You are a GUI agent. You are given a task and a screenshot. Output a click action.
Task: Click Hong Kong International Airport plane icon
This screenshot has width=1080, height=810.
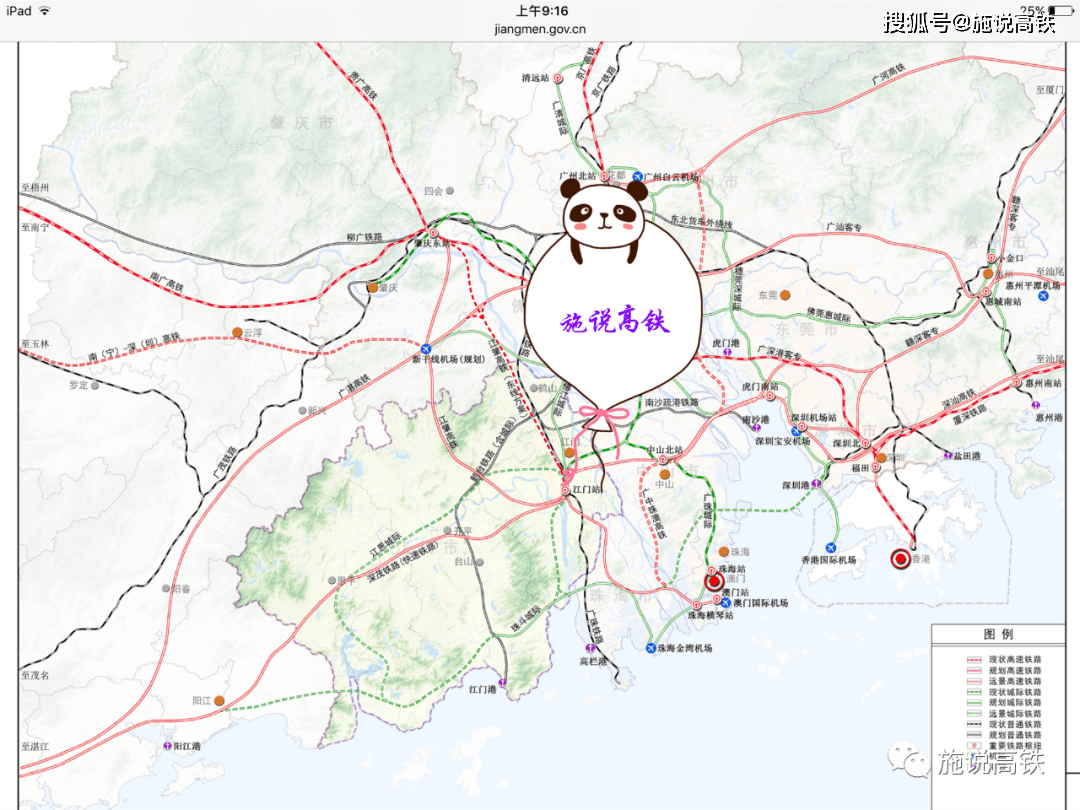(831, 547)
